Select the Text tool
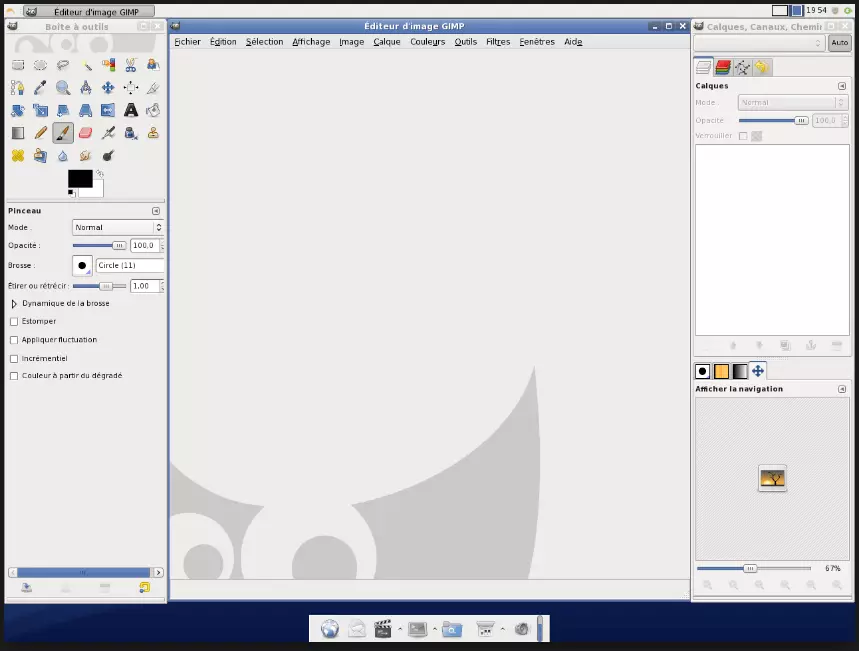 pos(131,111)
